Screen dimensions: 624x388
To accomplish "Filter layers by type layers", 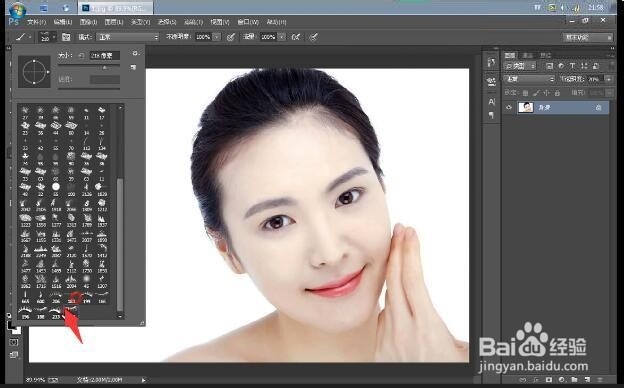I will [572, 66].
